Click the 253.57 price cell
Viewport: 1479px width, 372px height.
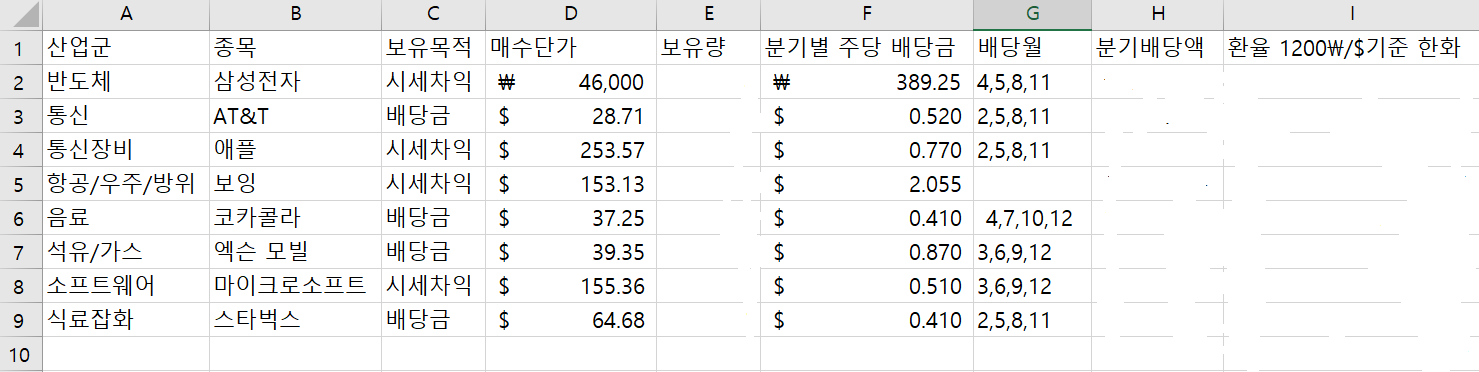pos(571,149)
